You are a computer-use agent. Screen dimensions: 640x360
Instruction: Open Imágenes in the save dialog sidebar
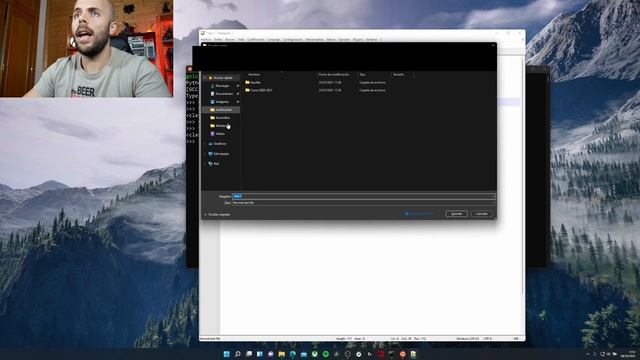pyautogui.click(x=222, y=102)
